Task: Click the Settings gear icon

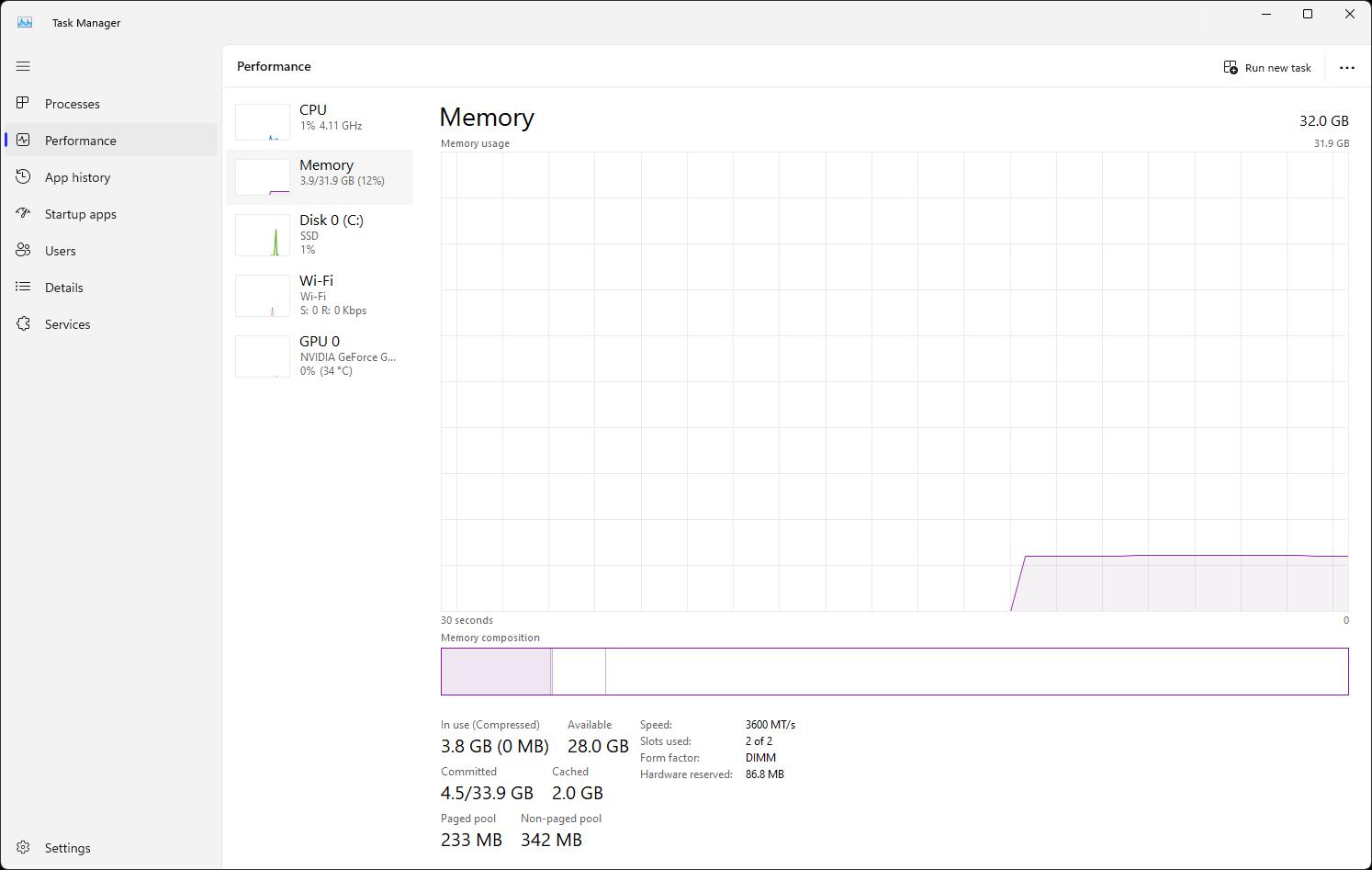Action: [x=23, y=847]
